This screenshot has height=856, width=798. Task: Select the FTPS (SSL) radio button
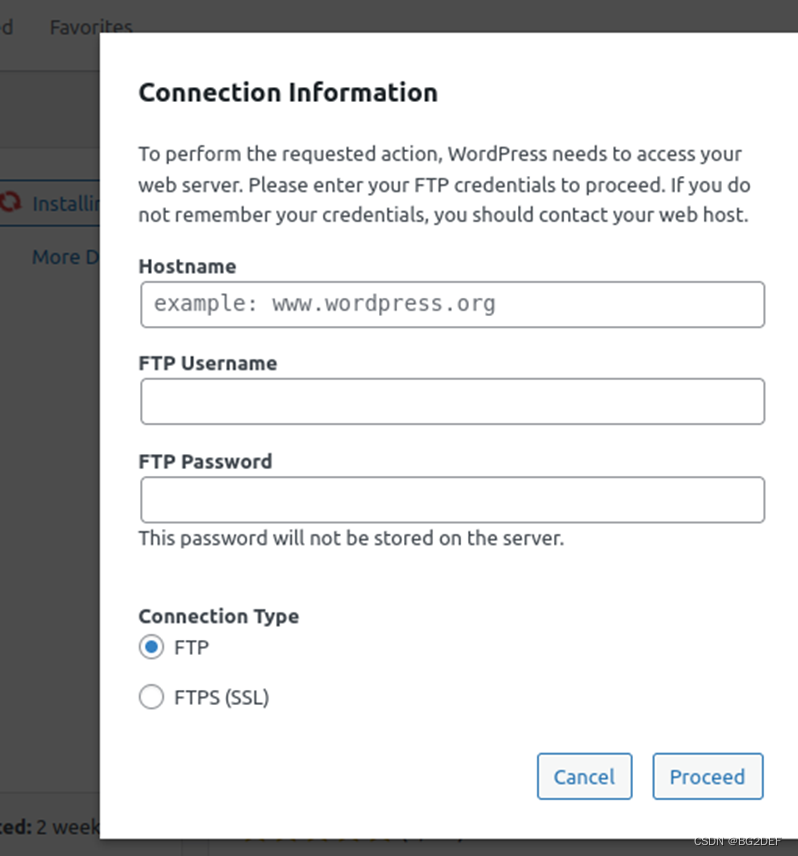tap(152, 698)
